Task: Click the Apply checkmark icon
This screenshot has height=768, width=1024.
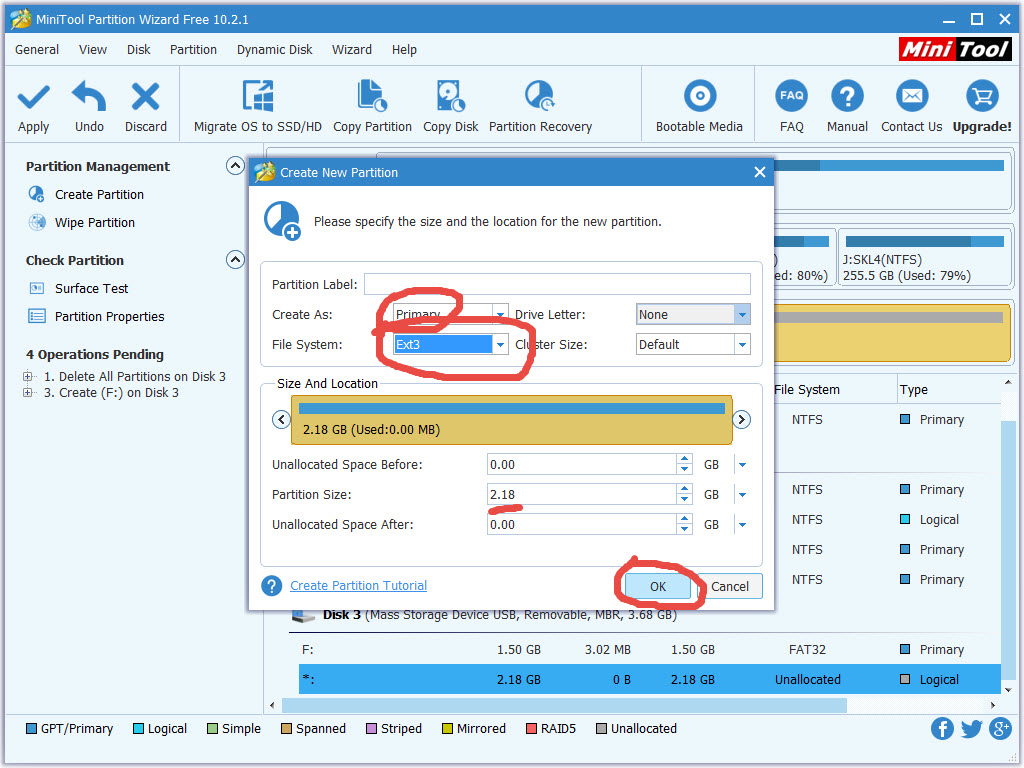Action: tap(33, 98)
